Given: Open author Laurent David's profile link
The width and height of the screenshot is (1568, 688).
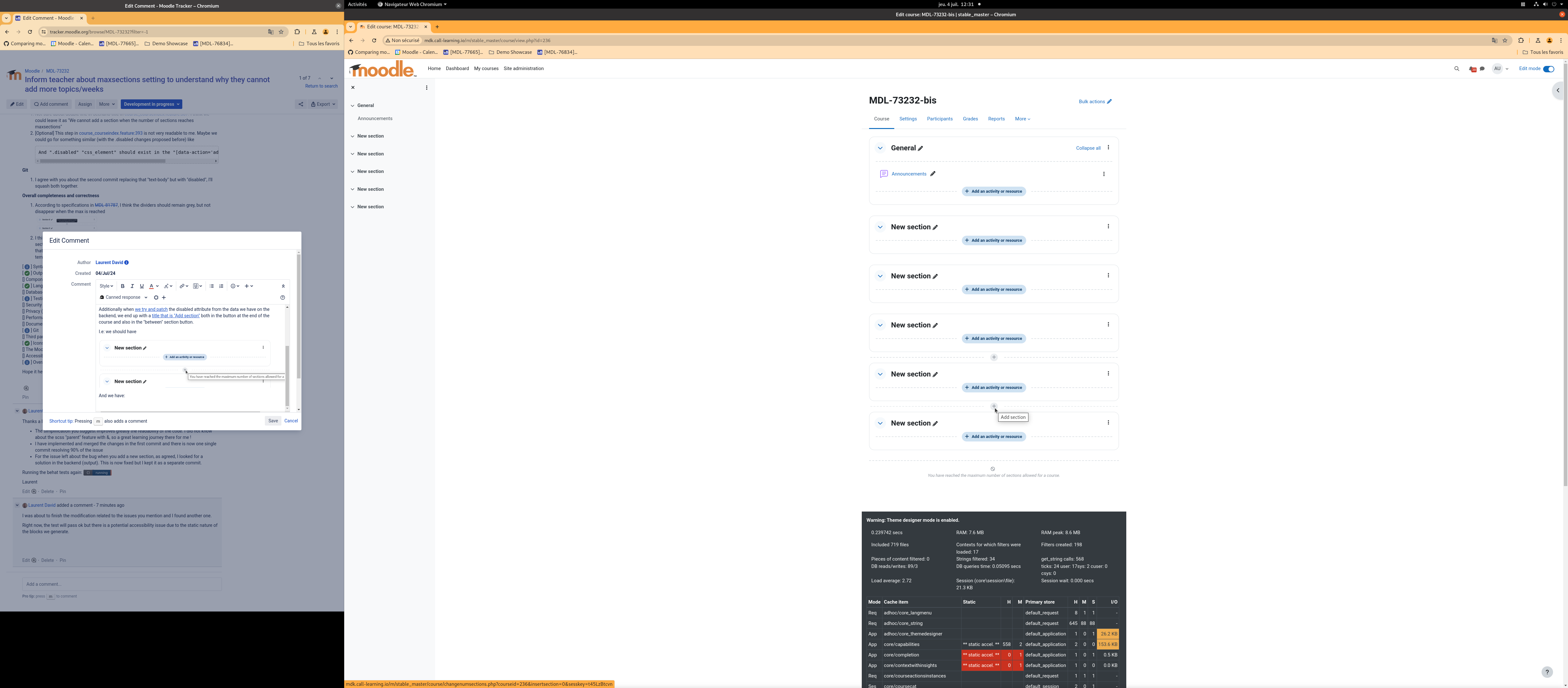Looking at the screenshot, I should tap(109, 263).
